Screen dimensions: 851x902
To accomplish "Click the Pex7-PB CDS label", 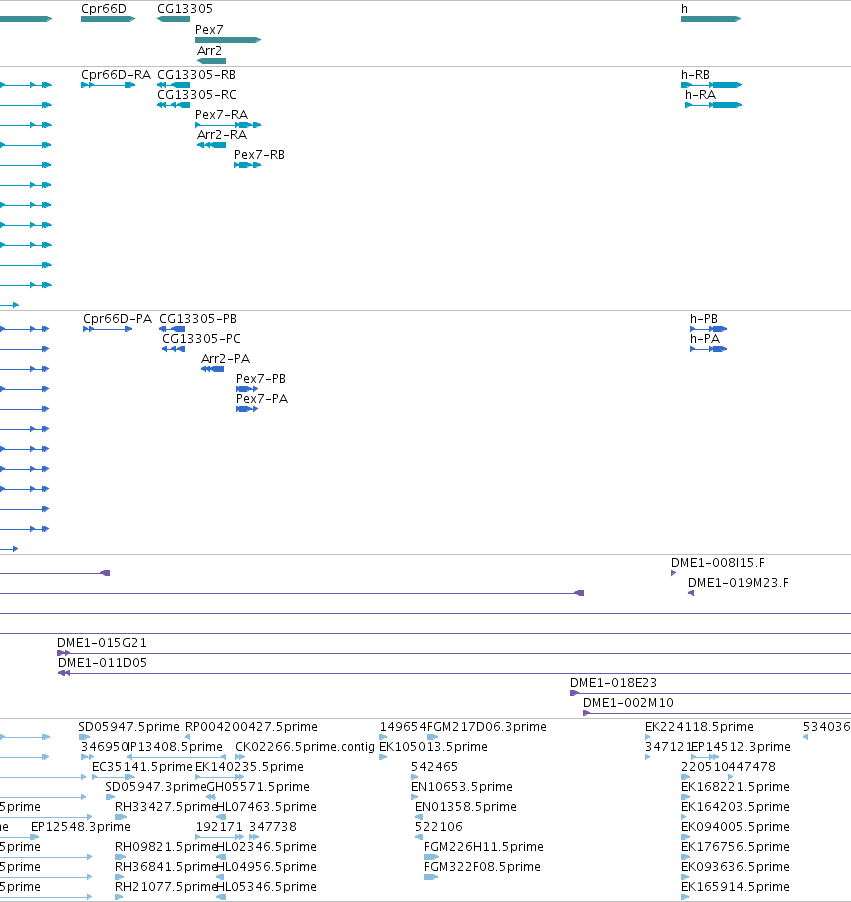I will (x=261, y=379).
